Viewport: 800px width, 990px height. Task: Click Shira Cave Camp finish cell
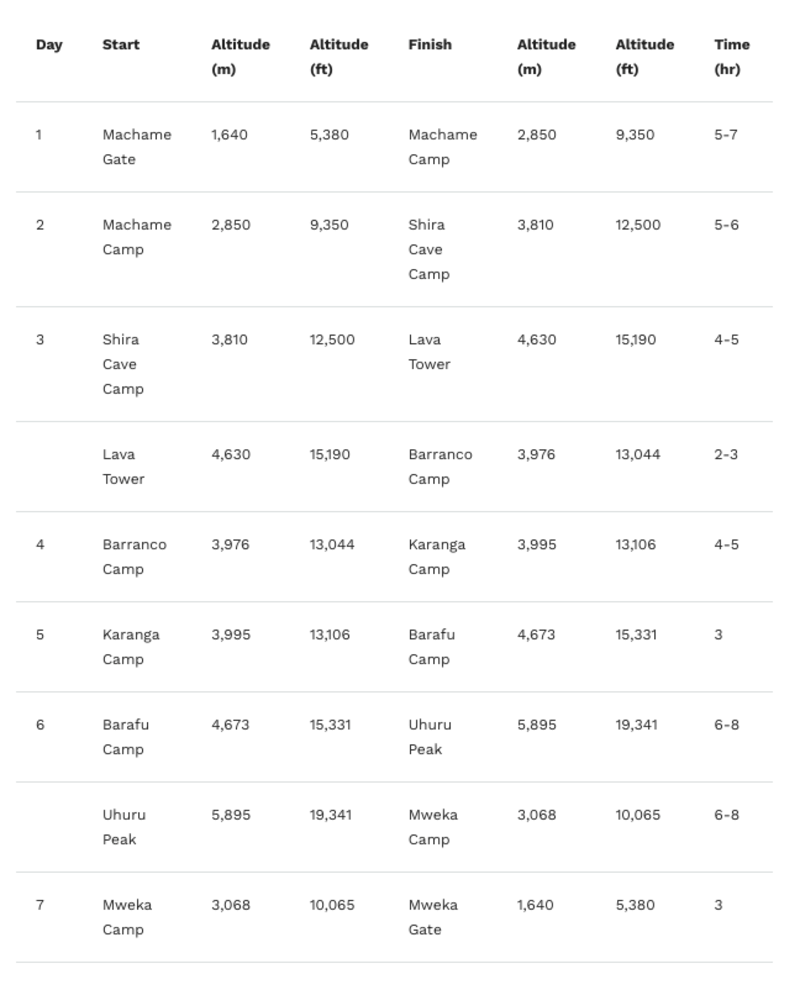429,249
